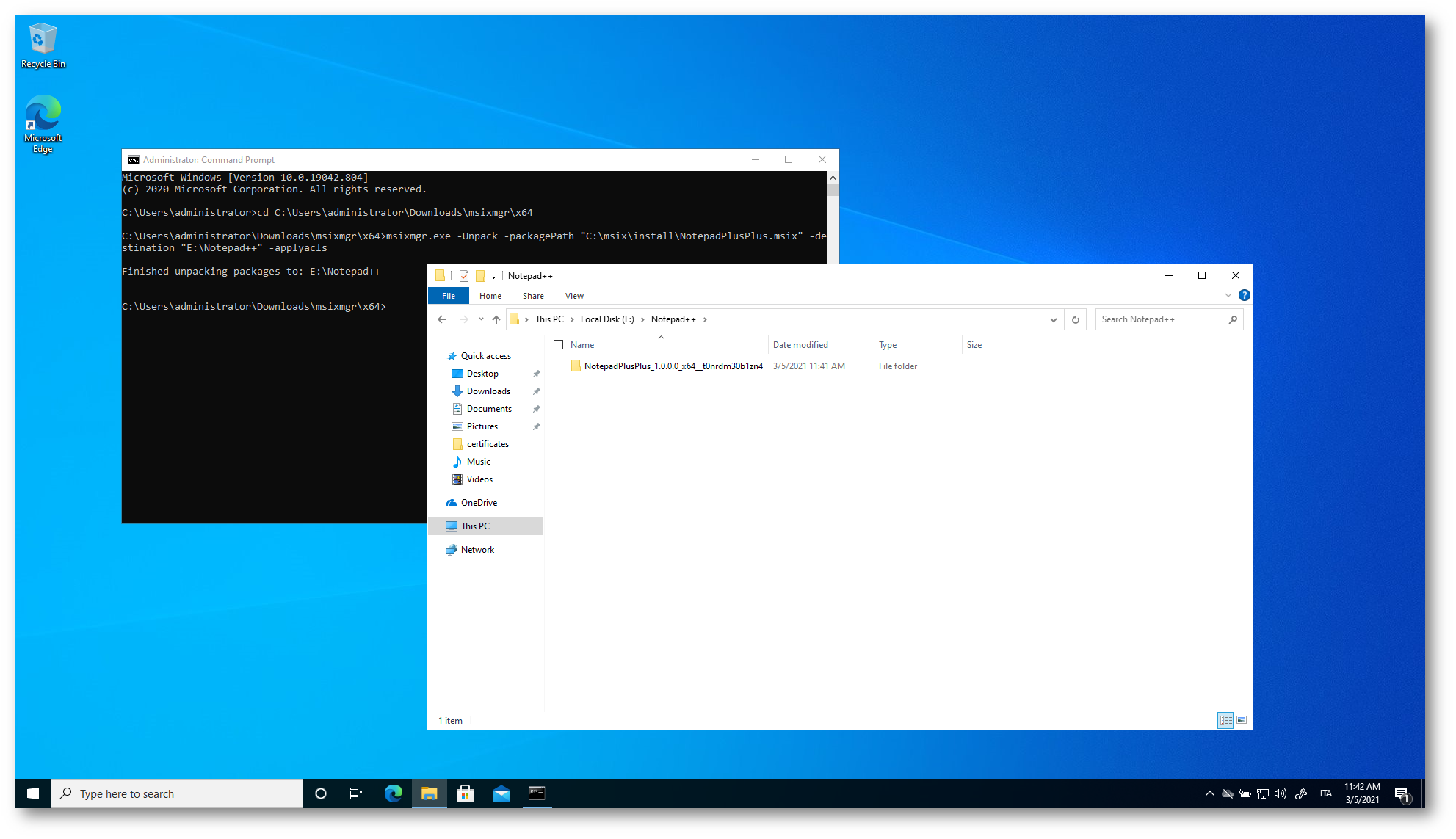Viewport: 1456px width, 839px height.
Task: Expand chevron after Notepad++ in address bar
Action: click(705, 319)
